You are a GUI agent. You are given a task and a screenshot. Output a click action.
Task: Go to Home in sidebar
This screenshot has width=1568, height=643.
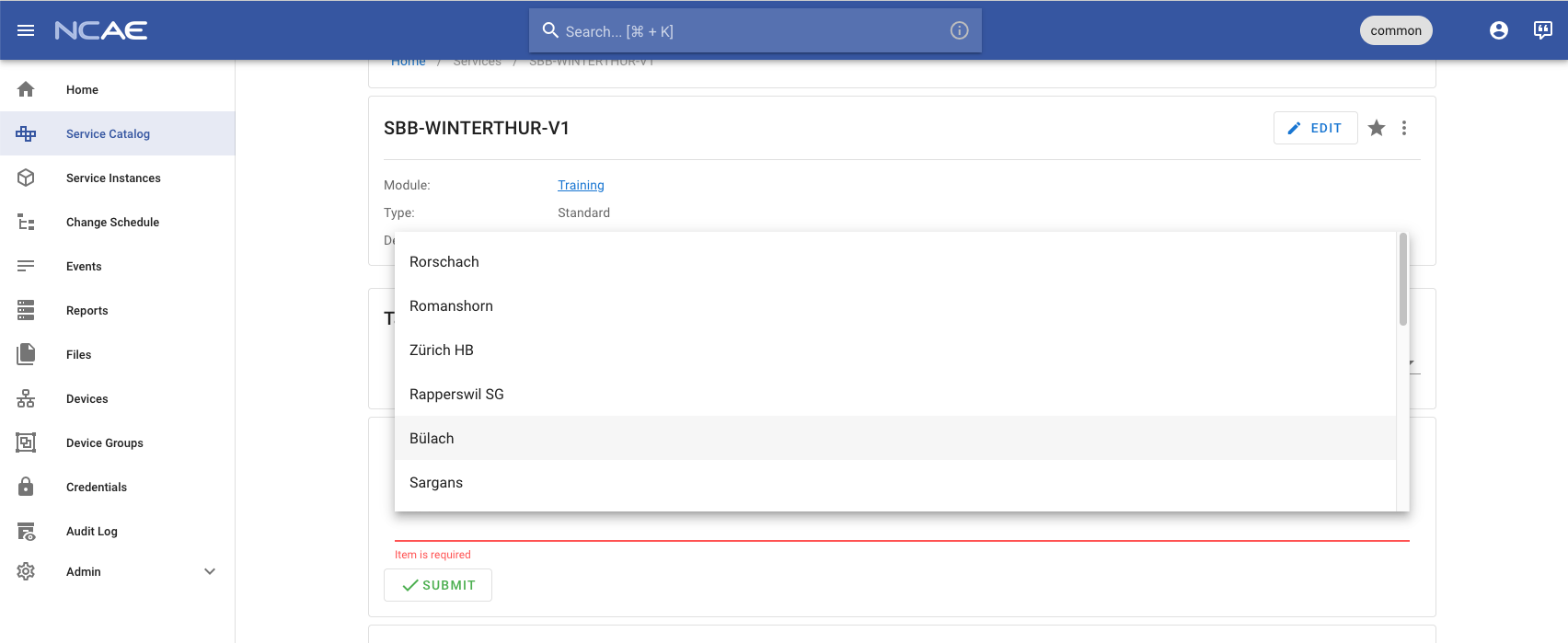(x=82, y=89)
